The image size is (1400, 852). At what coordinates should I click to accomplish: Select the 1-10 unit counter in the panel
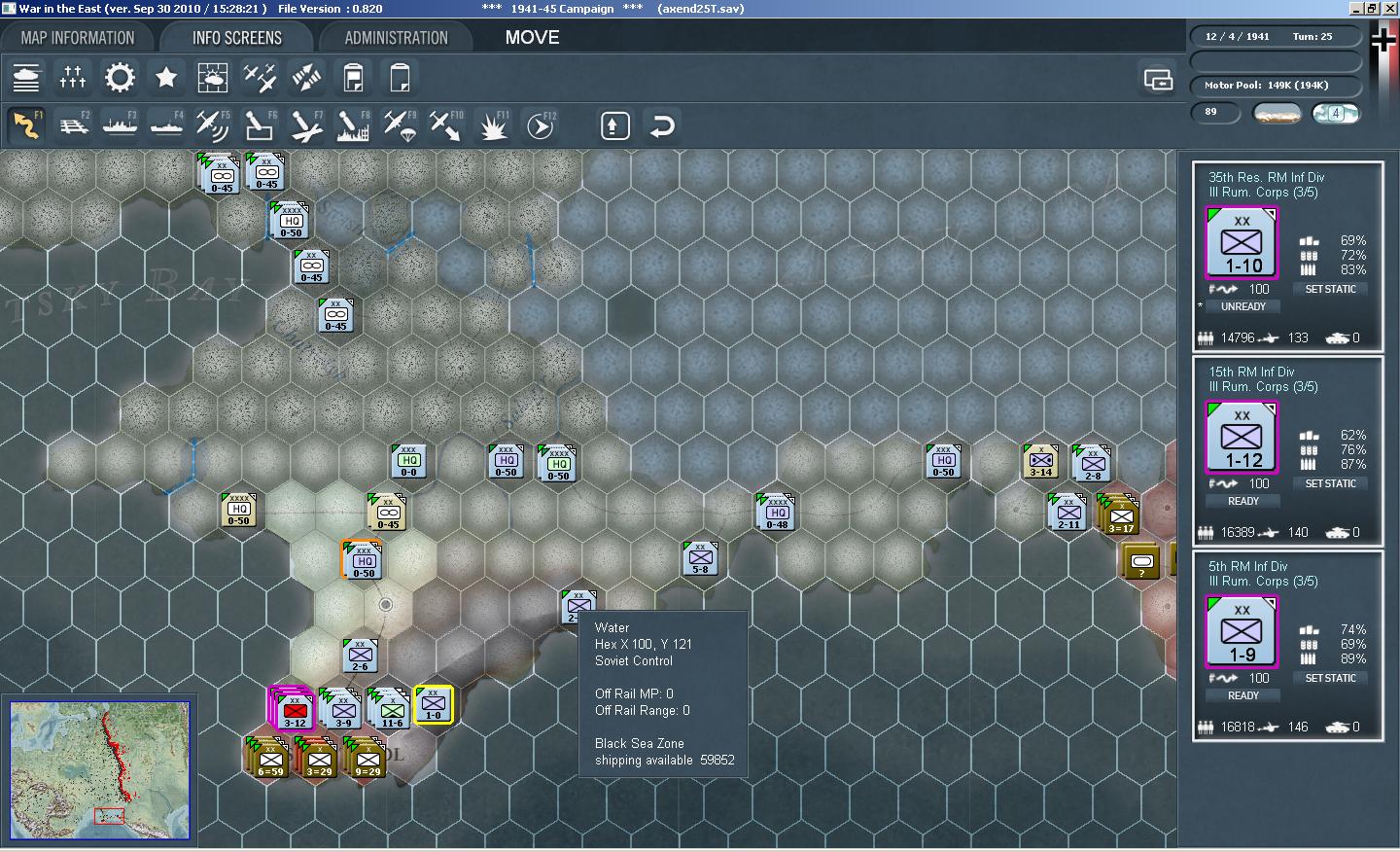[1242, 243]
